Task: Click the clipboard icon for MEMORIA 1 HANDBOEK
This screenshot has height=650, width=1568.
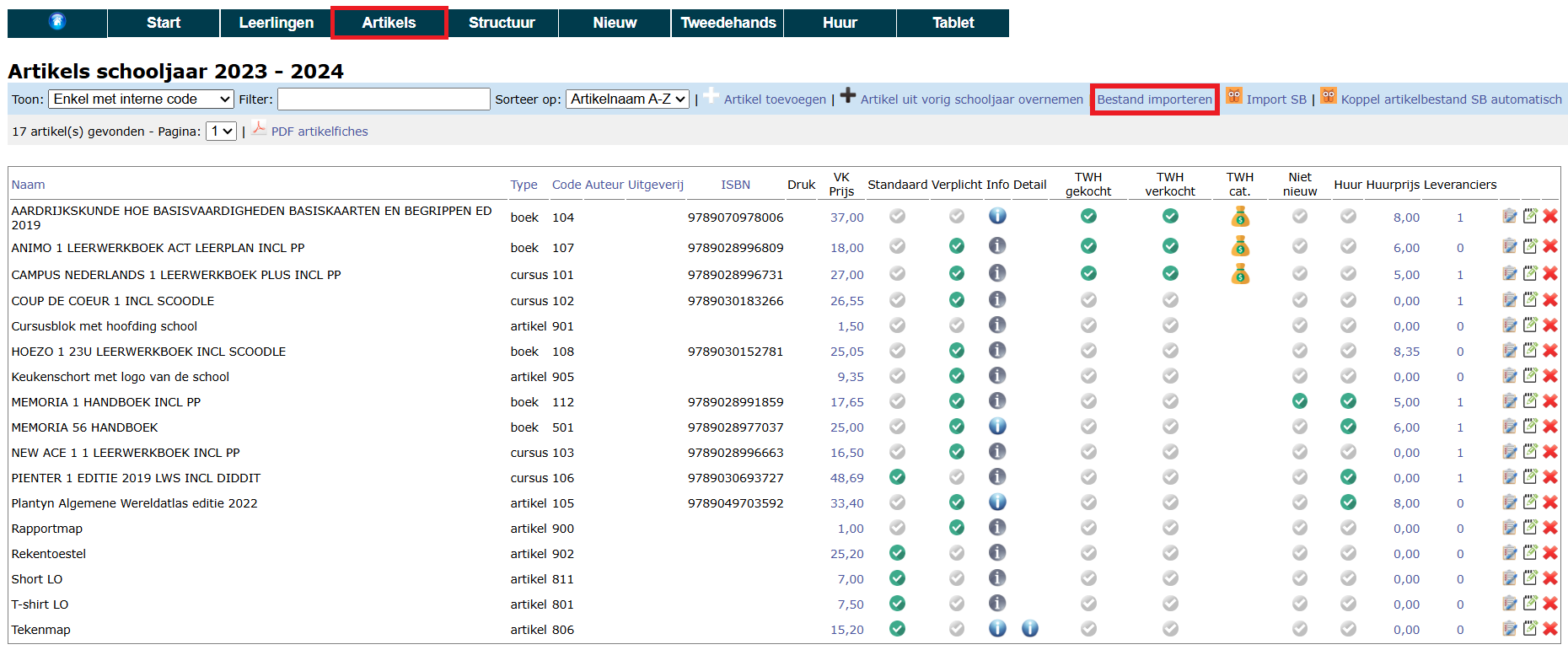Action: [x=1510, y=400]
